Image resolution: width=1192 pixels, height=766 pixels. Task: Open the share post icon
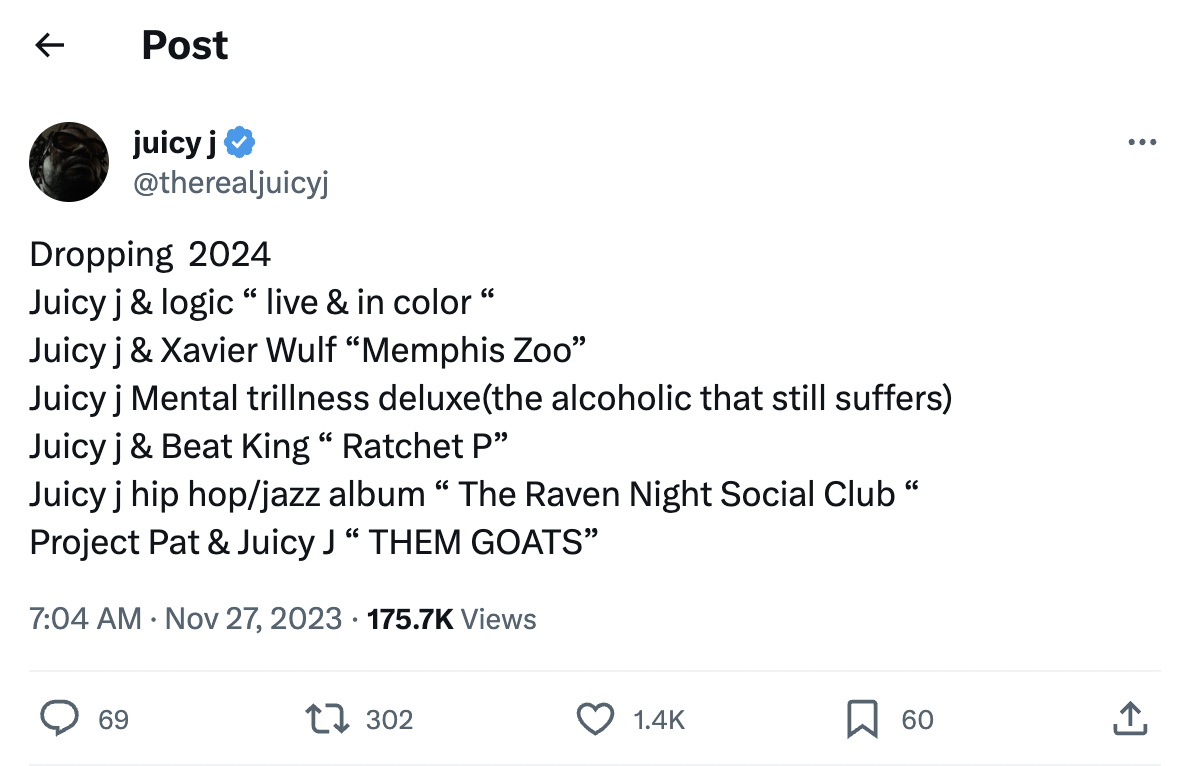coord(1128,719)
